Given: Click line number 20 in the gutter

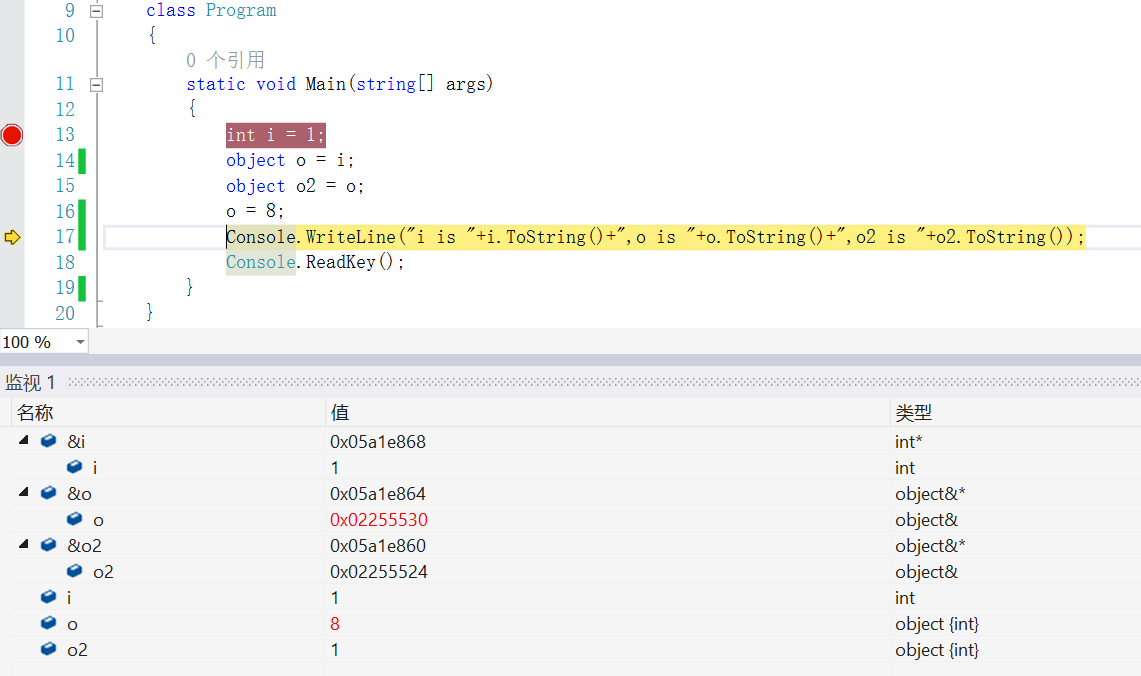Looking at the screenshot, I should point(65,313).
